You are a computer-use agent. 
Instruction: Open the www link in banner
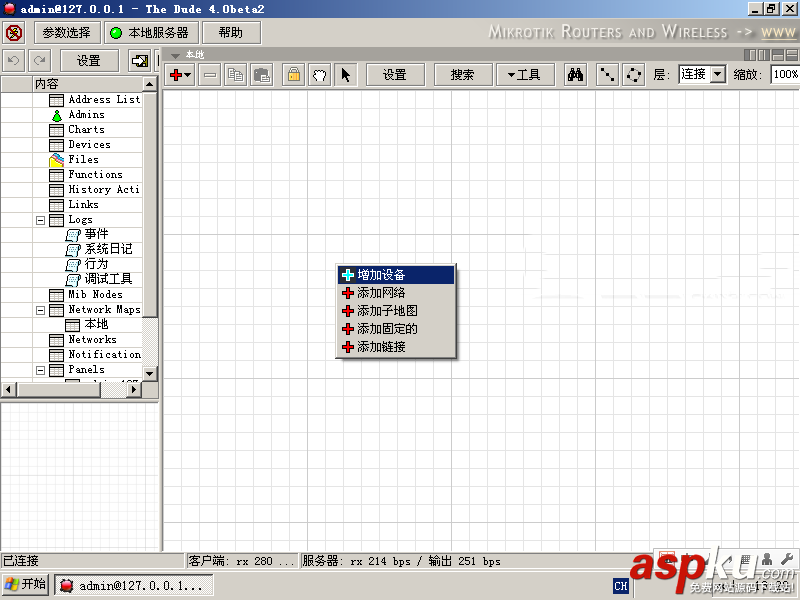[779, 32]
